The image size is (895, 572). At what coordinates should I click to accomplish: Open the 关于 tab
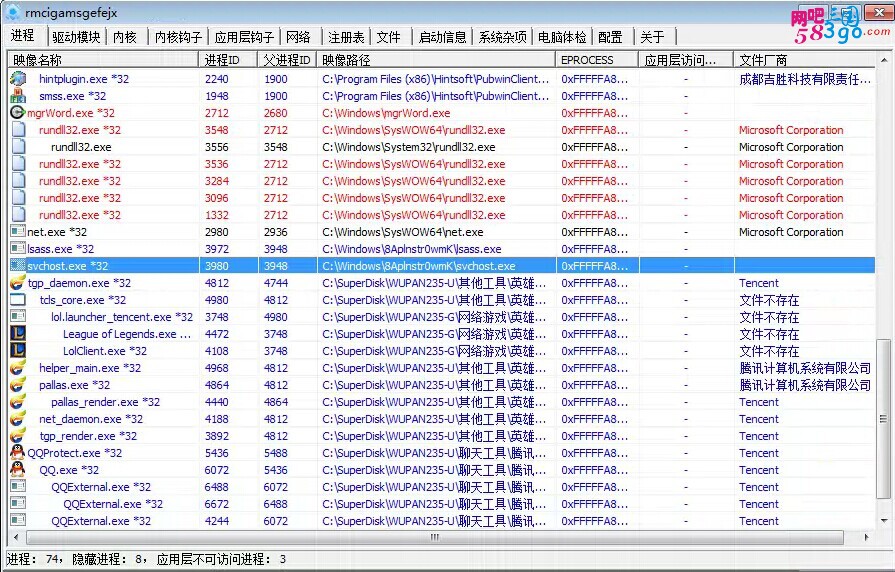click(x=653, y=37)
